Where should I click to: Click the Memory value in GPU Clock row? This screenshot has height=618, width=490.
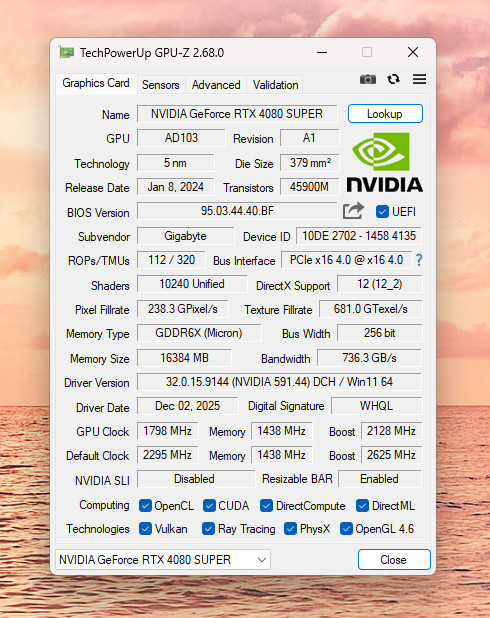(281, 431)
